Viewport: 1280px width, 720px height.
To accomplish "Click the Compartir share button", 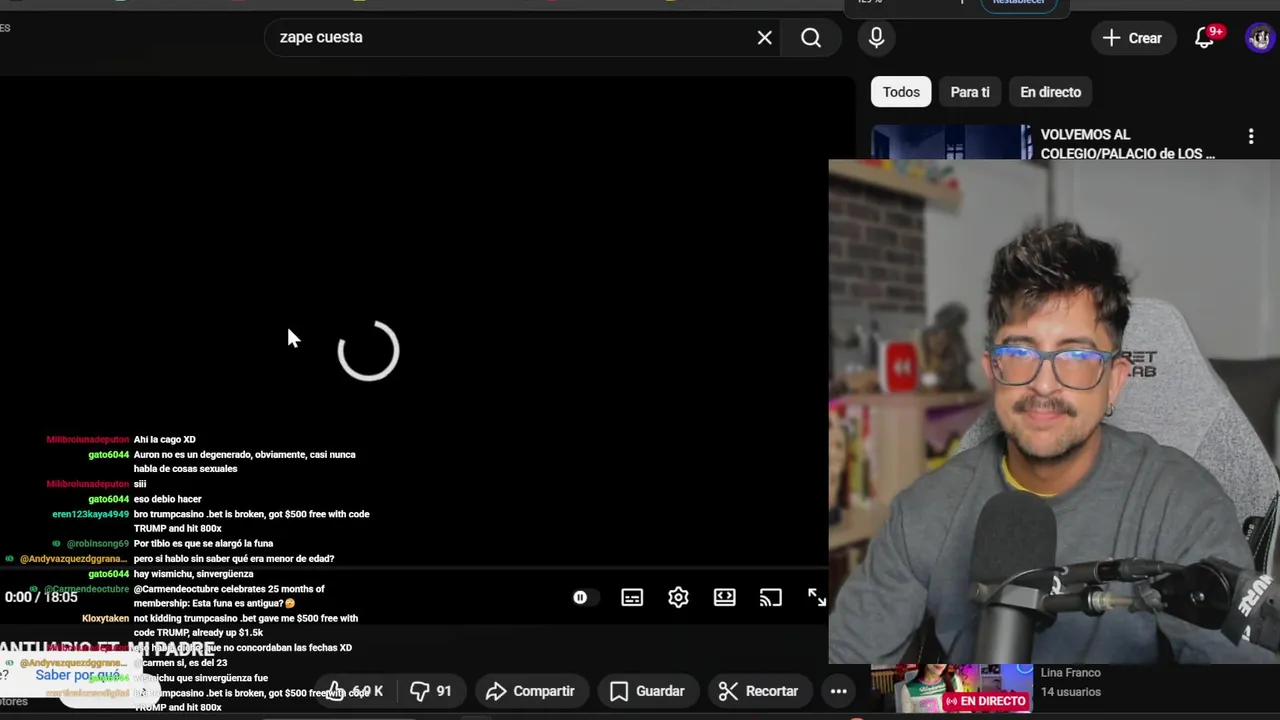I will (530, 691).
